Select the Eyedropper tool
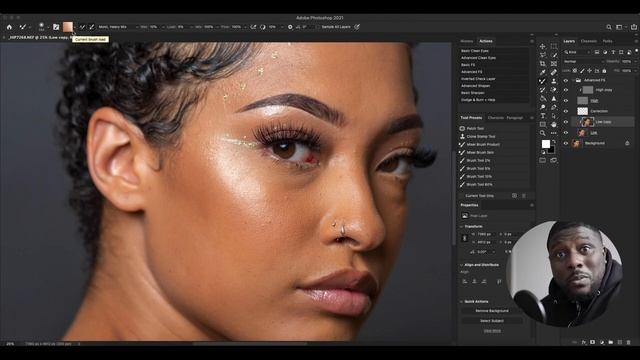Screen dimensions: 640x360 (542, 72)
